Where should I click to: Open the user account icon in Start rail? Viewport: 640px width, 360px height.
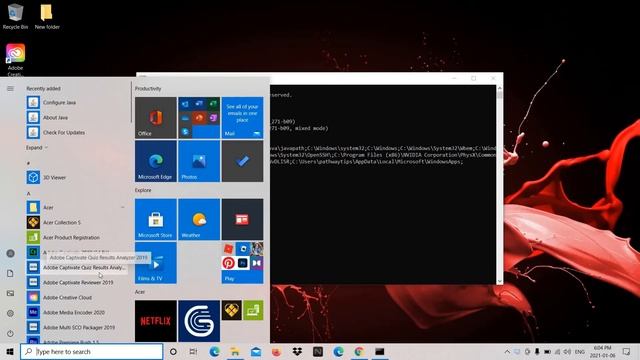(x=10, y=253)
